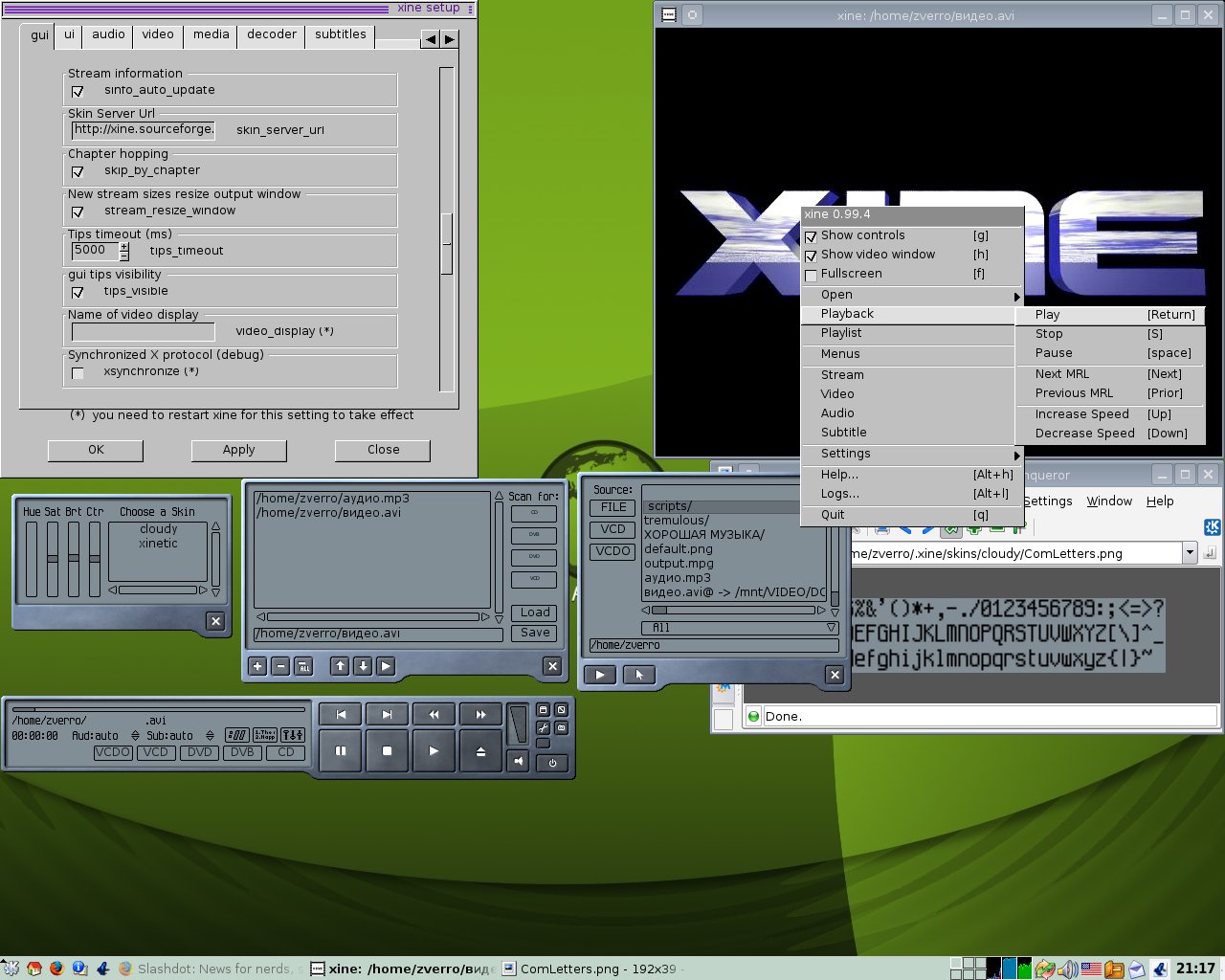Uncheck Show video window in the xine menu
1225x980 pixels.
coord(811,256)
